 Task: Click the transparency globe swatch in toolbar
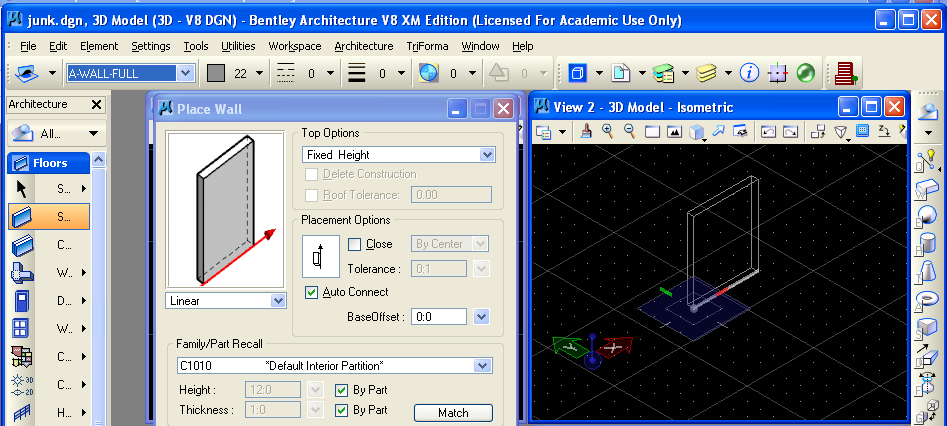[x=428, y=73]
